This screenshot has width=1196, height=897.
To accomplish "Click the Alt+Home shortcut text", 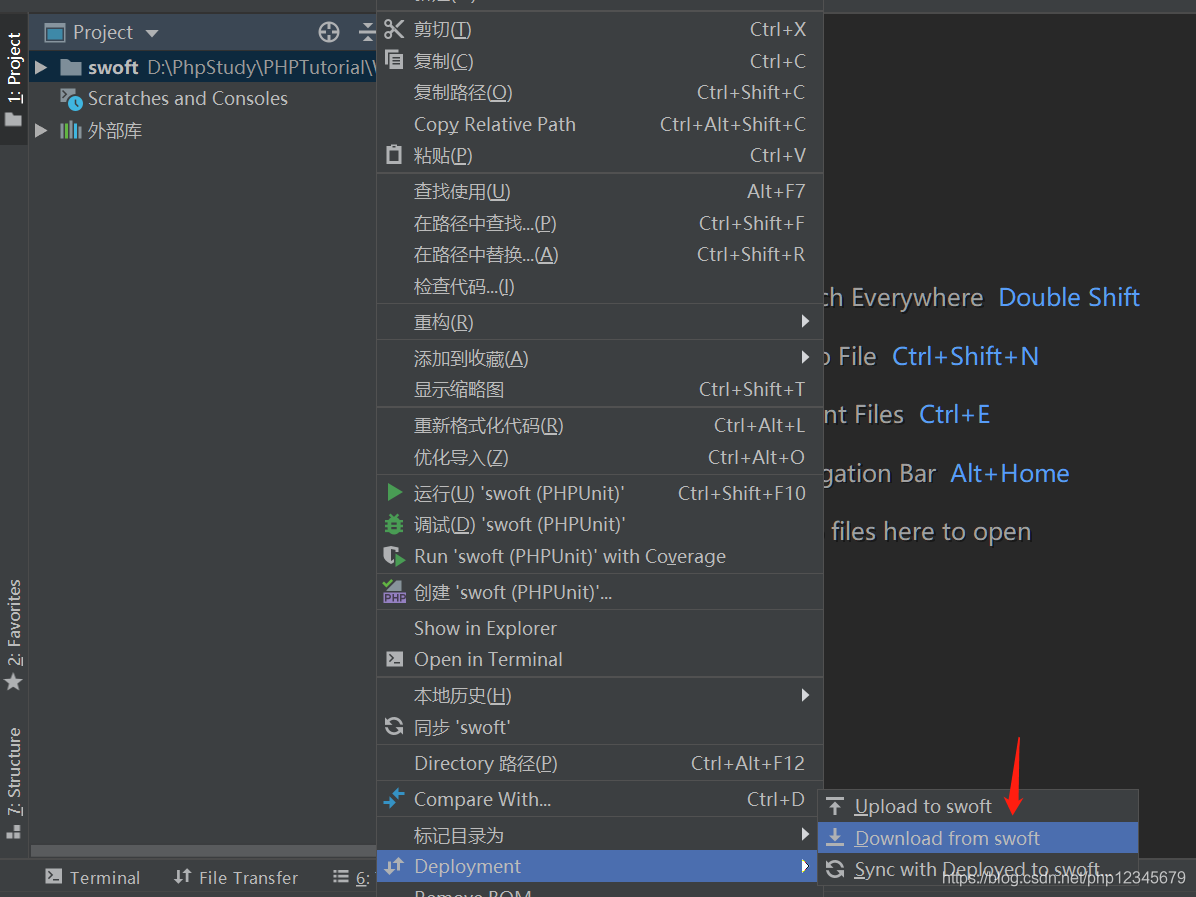I will (1009, 474).
